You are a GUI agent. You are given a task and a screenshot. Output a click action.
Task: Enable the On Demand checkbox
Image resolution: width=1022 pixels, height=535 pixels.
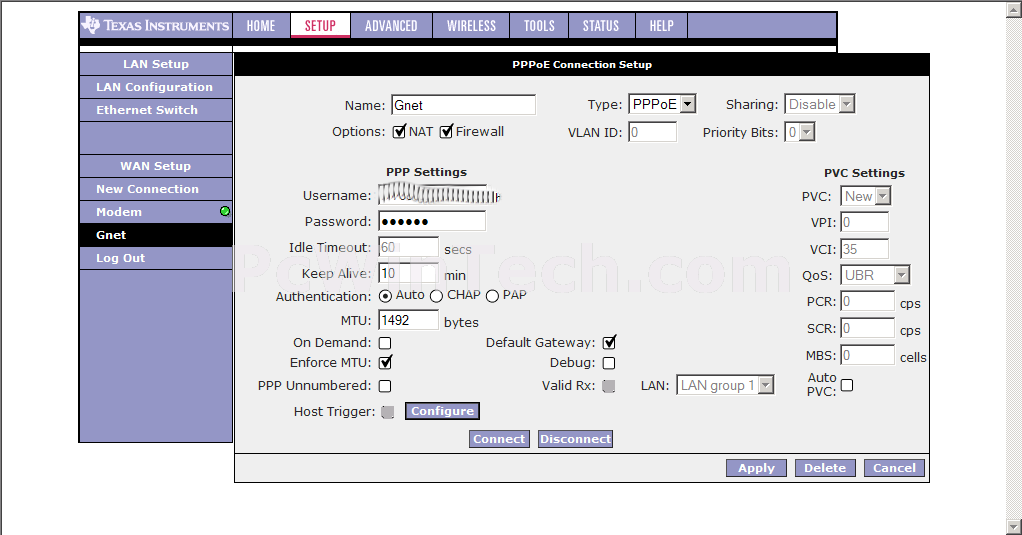coord(385,343)
